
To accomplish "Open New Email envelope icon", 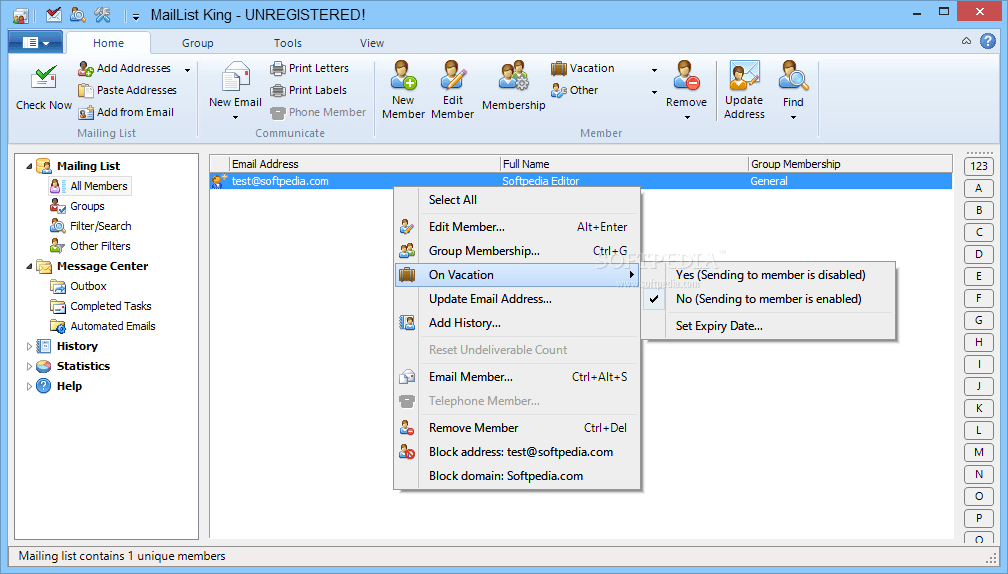I will 235,76.
